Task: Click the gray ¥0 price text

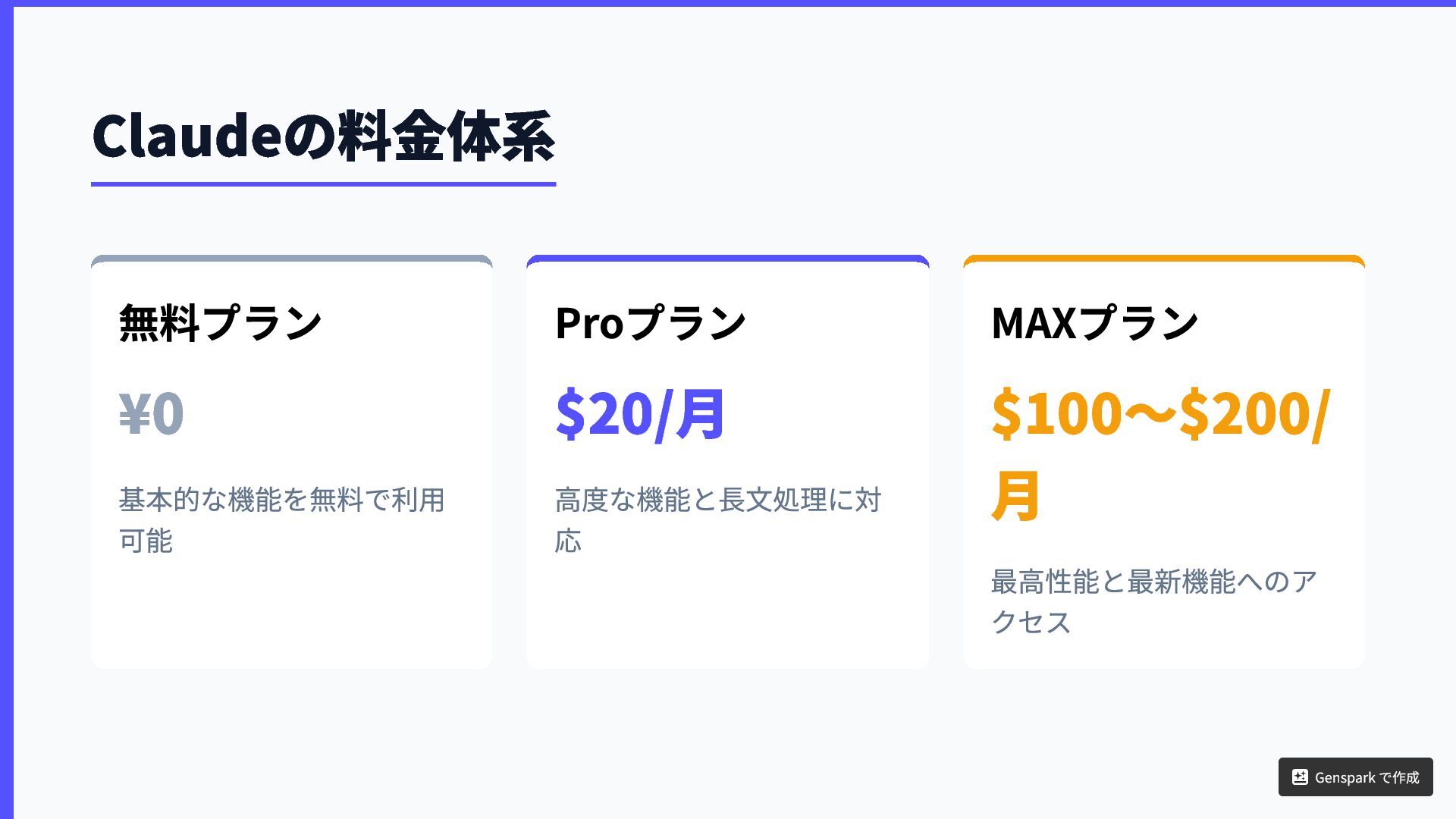Action: [152, 413]
